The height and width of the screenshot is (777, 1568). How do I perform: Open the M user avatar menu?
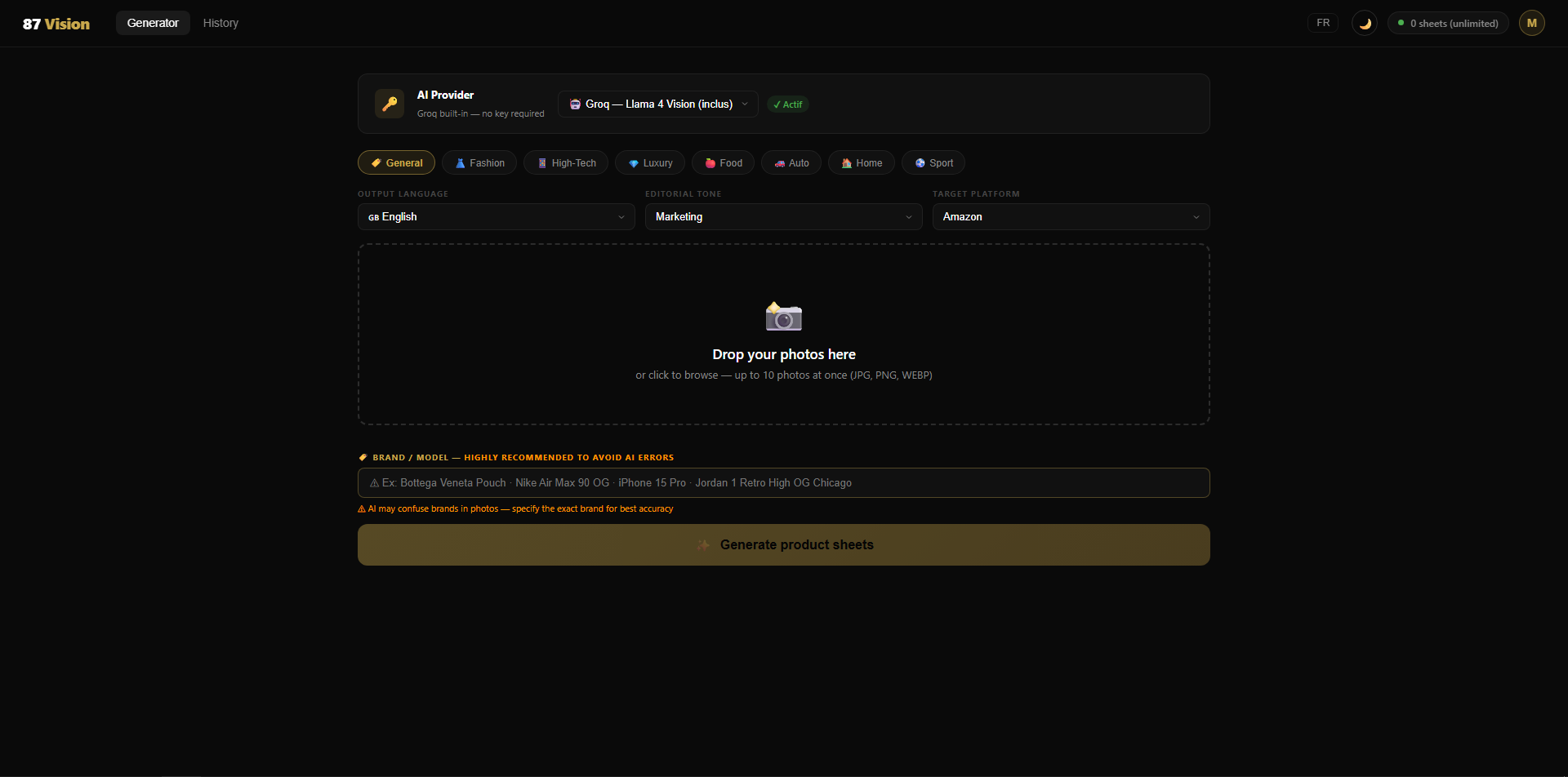pos(1532,23)
